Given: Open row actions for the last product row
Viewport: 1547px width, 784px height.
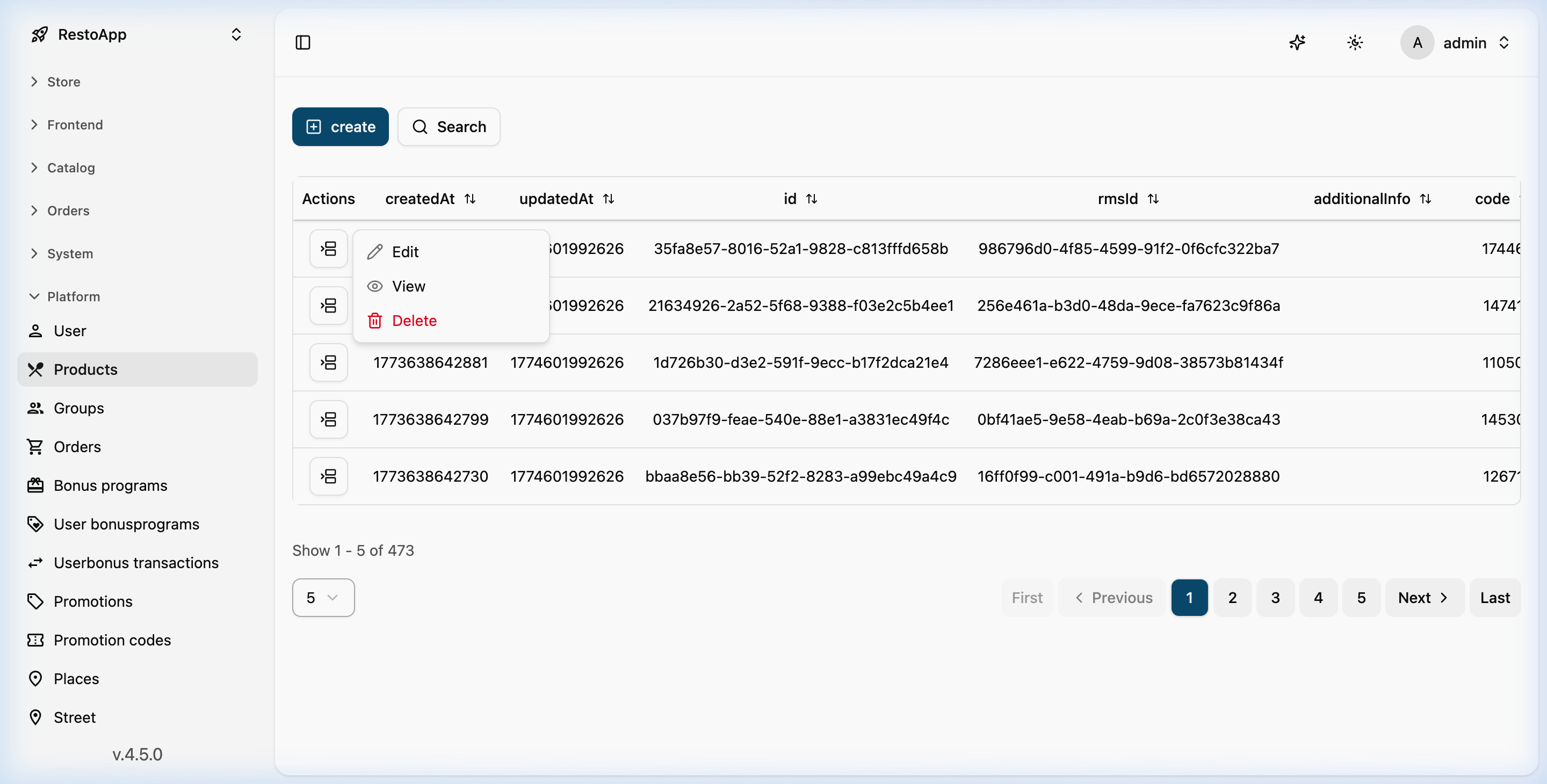Looking at the screenshot, I should [329, 476].
